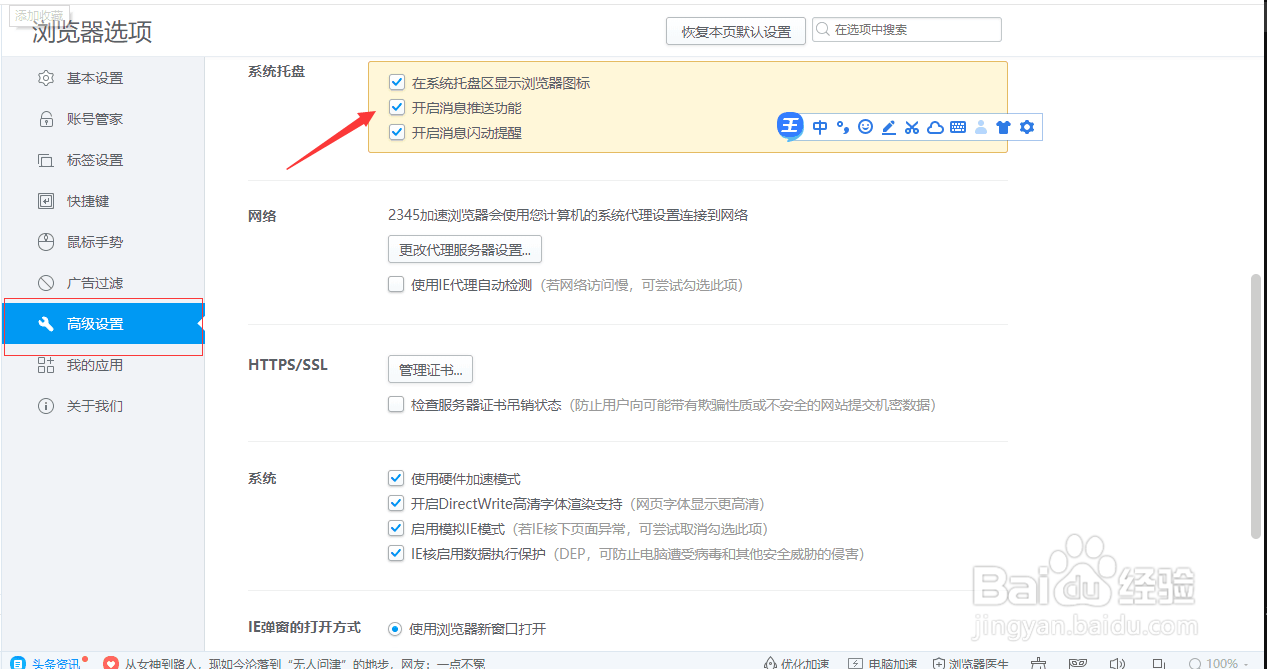The width and height of the screenshot is (1267, 669).
Task: Open cloud input via the cloud icon
Action: point(934,127)
